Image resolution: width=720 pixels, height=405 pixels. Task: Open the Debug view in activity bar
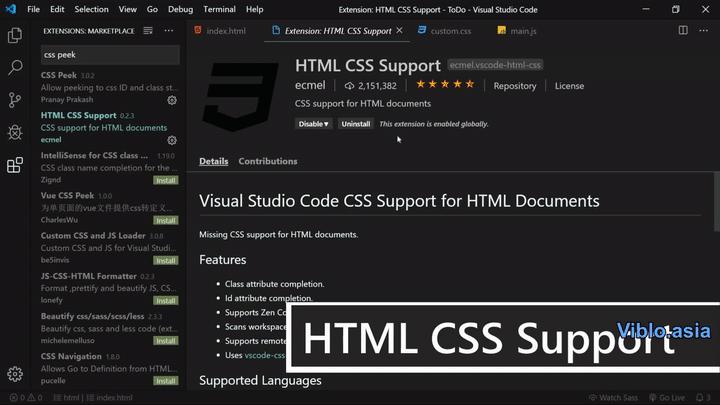point(15,132)
